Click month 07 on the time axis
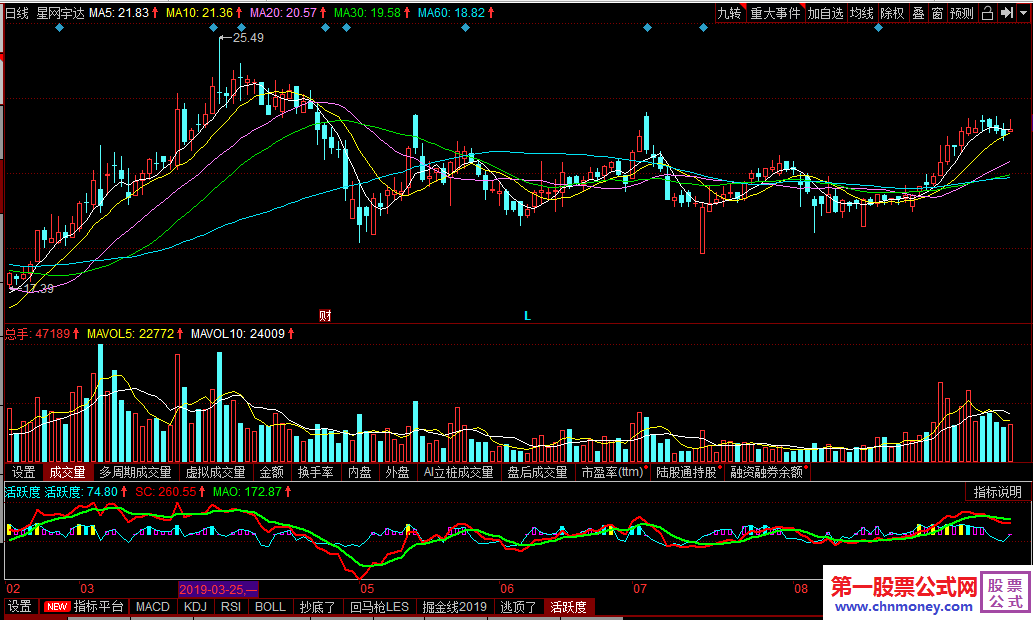The height and width of the screenshot is (620, 1033). pos(640,589)
